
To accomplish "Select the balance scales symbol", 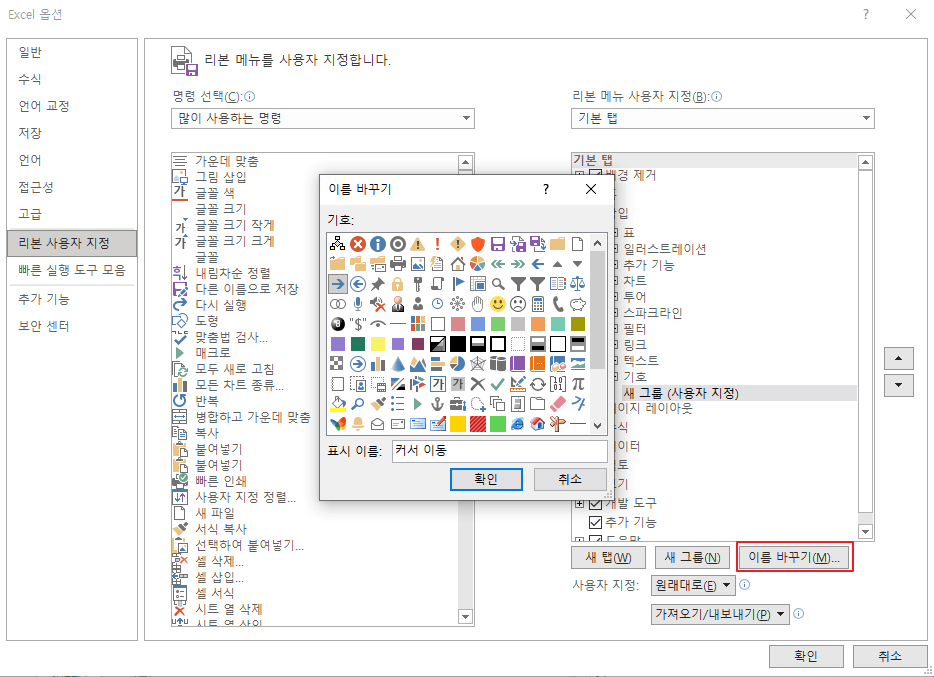I will coord(578,284).
